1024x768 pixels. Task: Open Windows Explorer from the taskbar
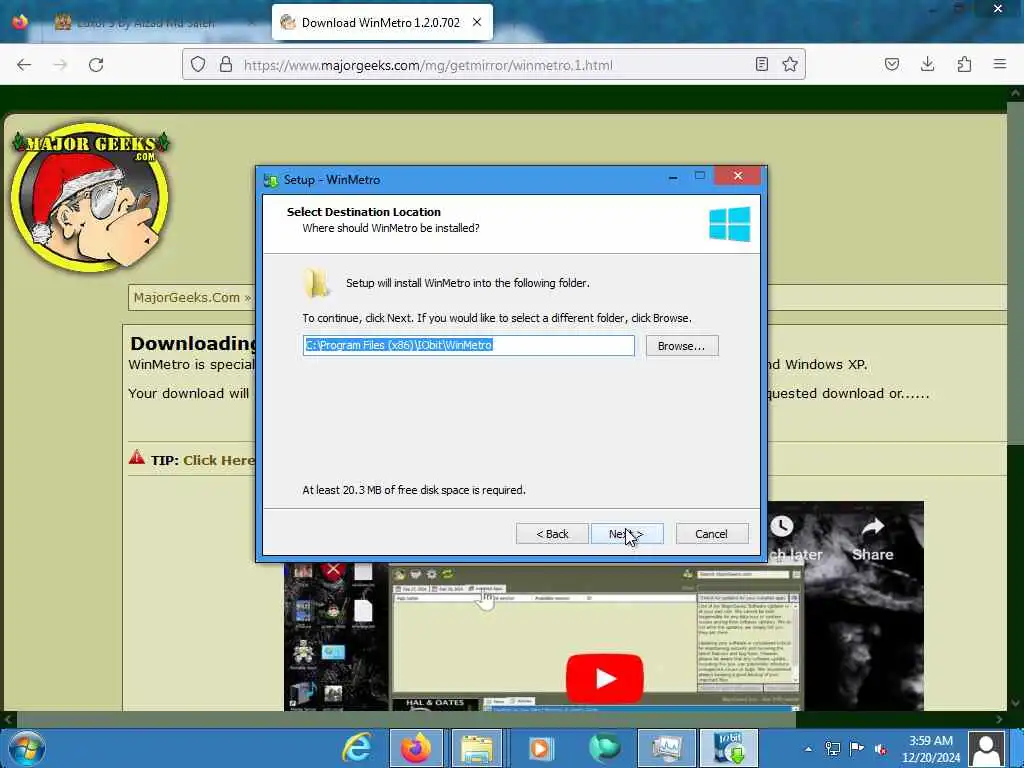click(477, 748)
